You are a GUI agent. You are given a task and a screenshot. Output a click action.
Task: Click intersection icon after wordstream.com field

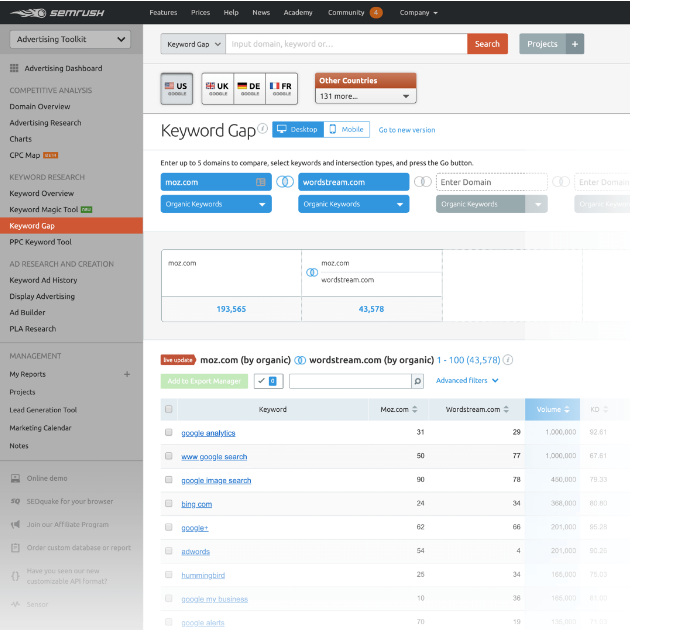[422, 182]
